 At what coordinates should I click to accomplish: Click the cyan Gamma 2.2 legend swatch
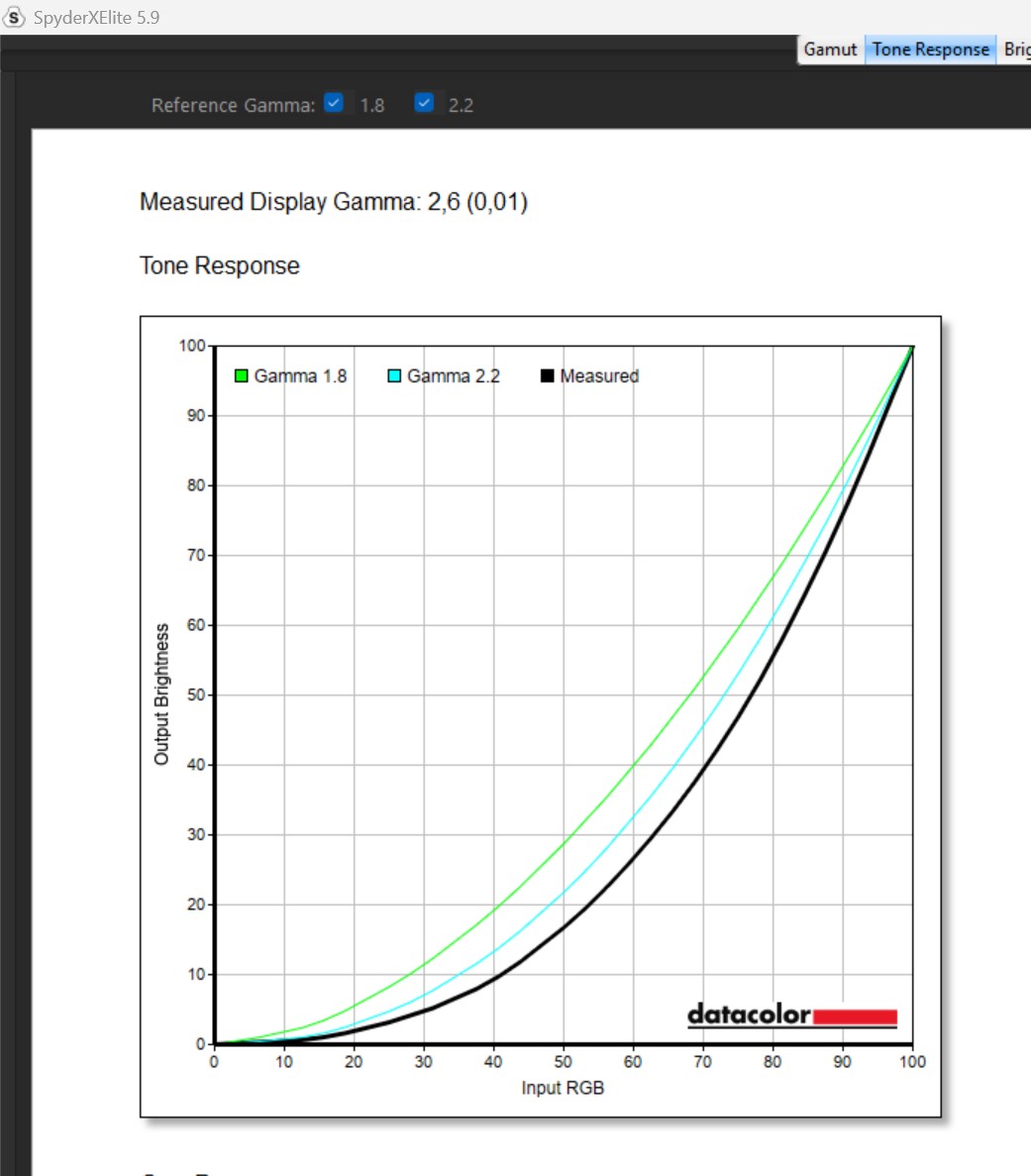point(394,376)
